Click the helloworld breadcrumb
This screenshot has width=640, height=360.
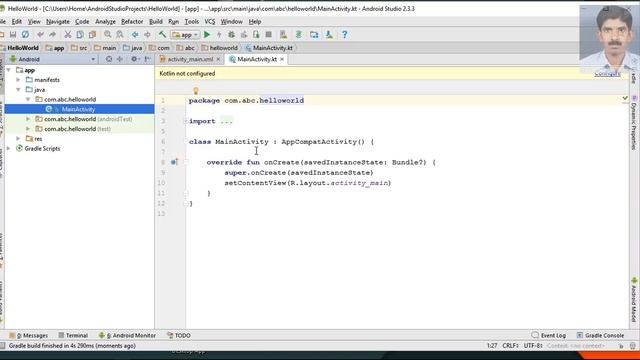pyautogui.click(x=220, y=48)
